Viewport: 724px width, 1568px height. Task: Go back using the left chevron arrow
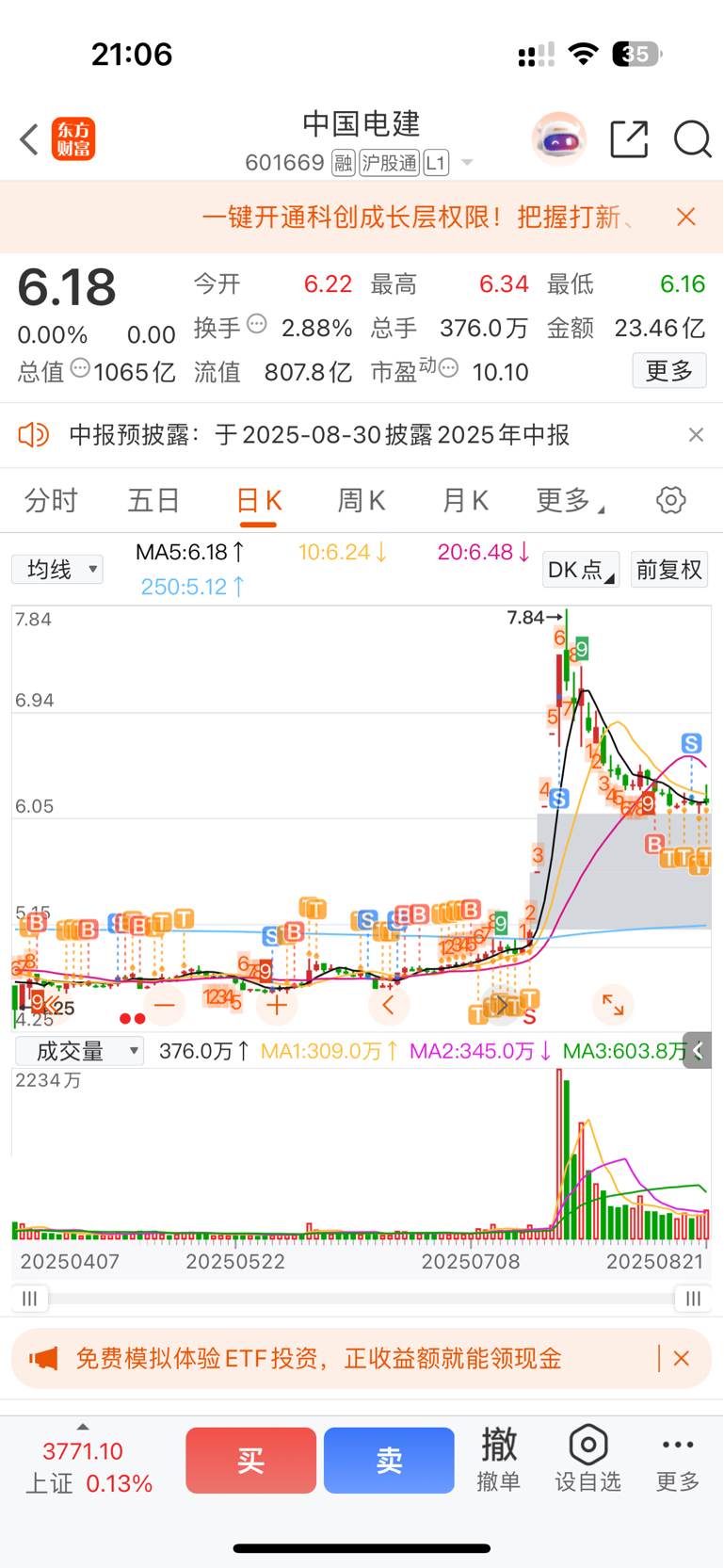point(28,139)
